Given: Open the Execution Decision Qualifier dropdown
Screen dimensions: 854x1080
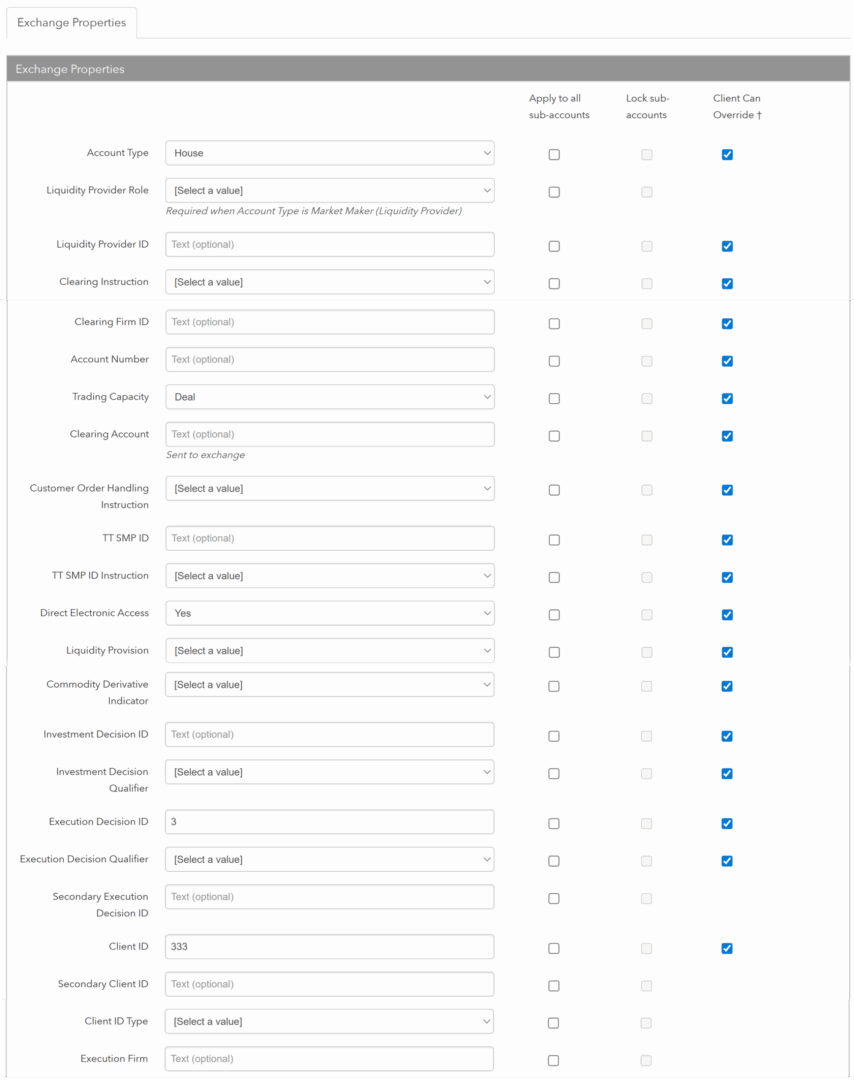Looking at the screenshot, I should [x=329, y=860].
